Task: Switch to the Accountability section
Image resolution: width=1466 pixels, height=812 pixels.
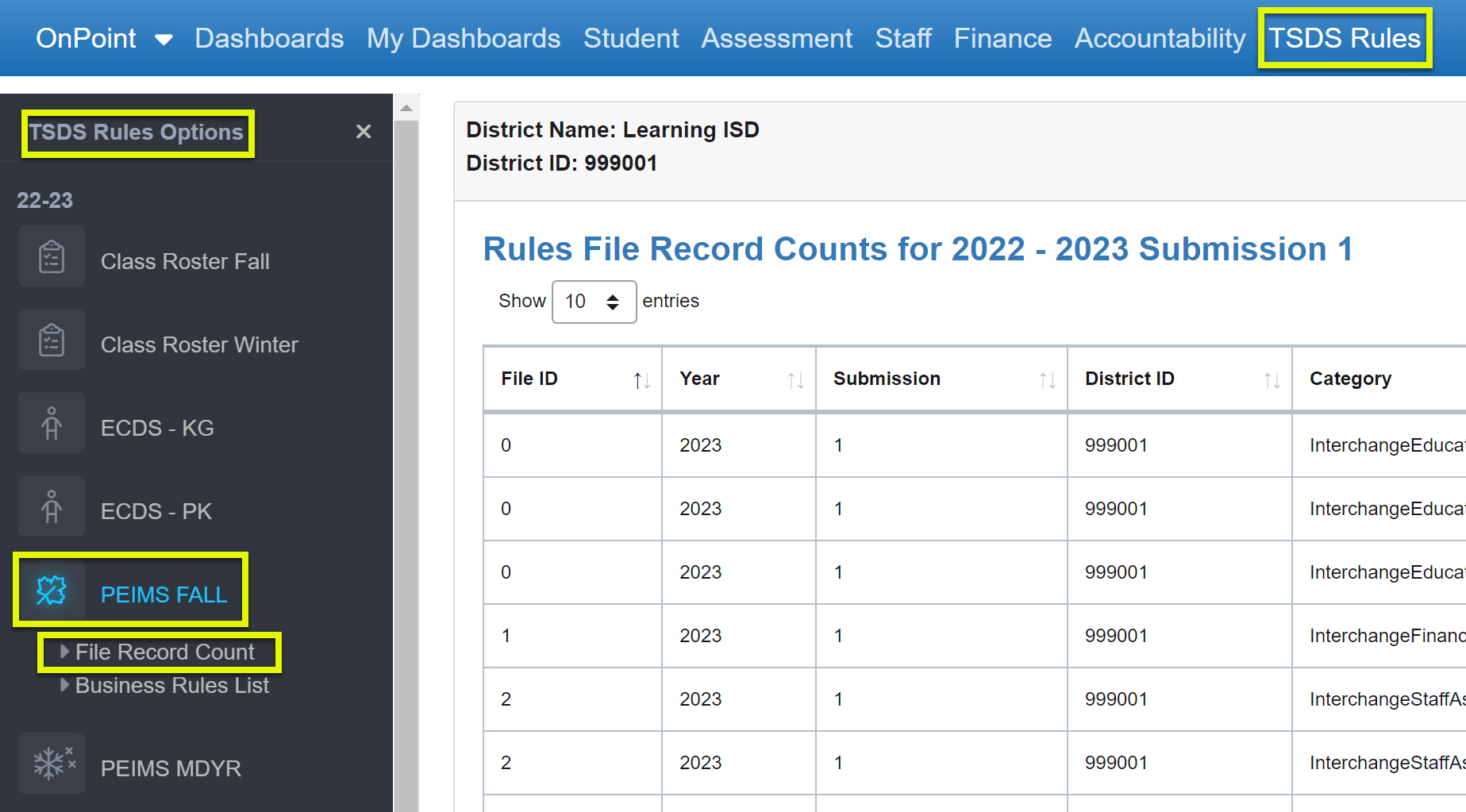Action: 1160,38
